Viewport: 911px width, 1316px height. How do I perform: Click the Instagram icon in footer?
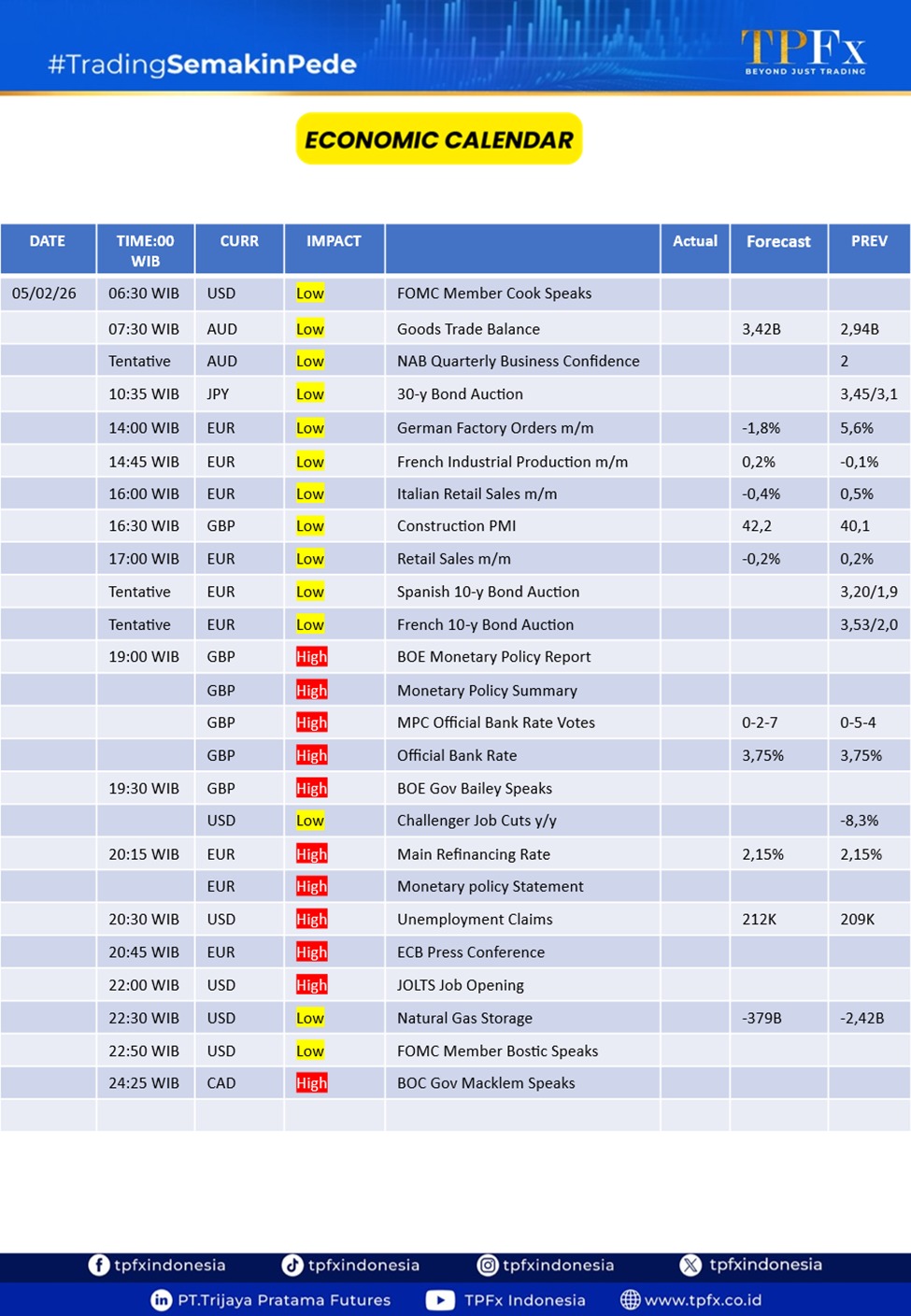(488, 1265)
